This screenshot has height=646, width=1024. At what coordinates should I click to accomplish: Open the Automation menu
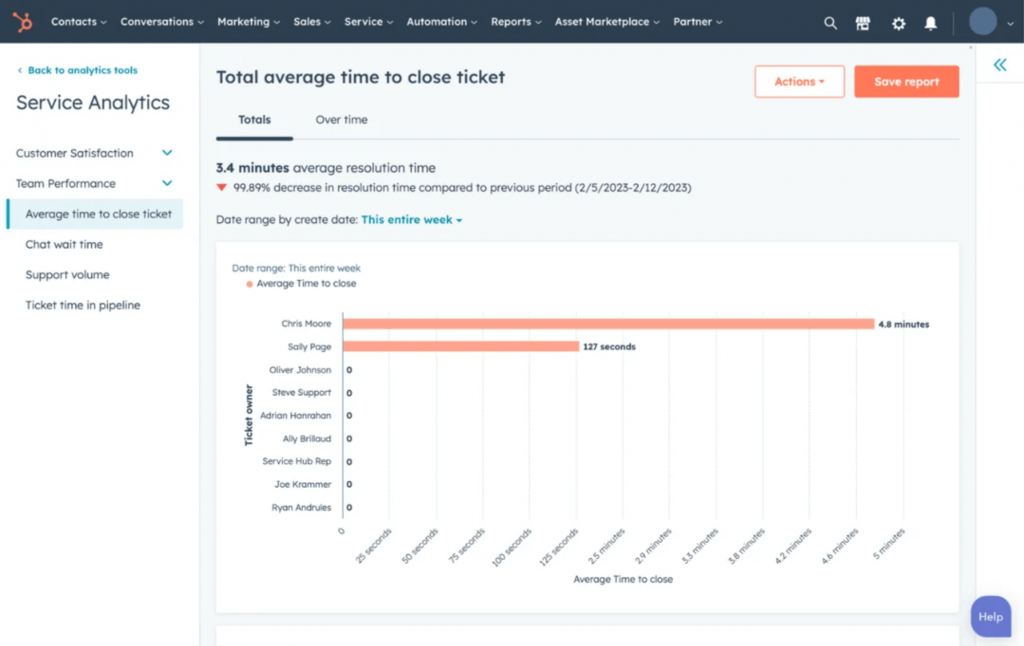coord(441,20)
